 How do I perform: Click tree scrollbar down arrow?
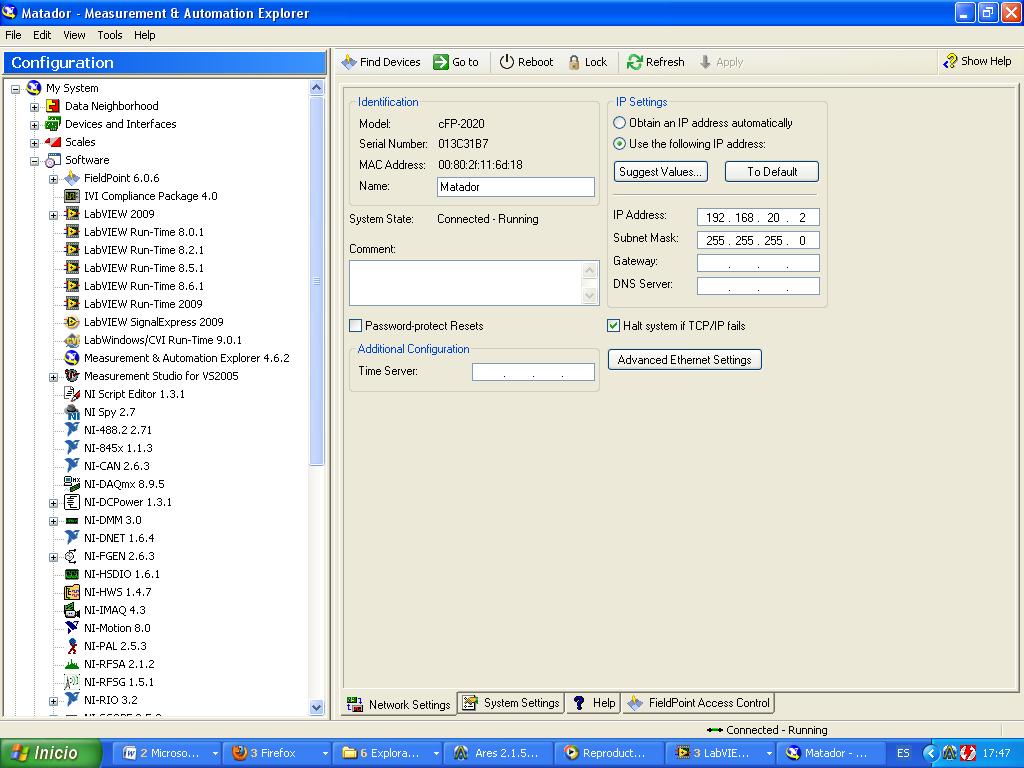click(x=317, y=707)
